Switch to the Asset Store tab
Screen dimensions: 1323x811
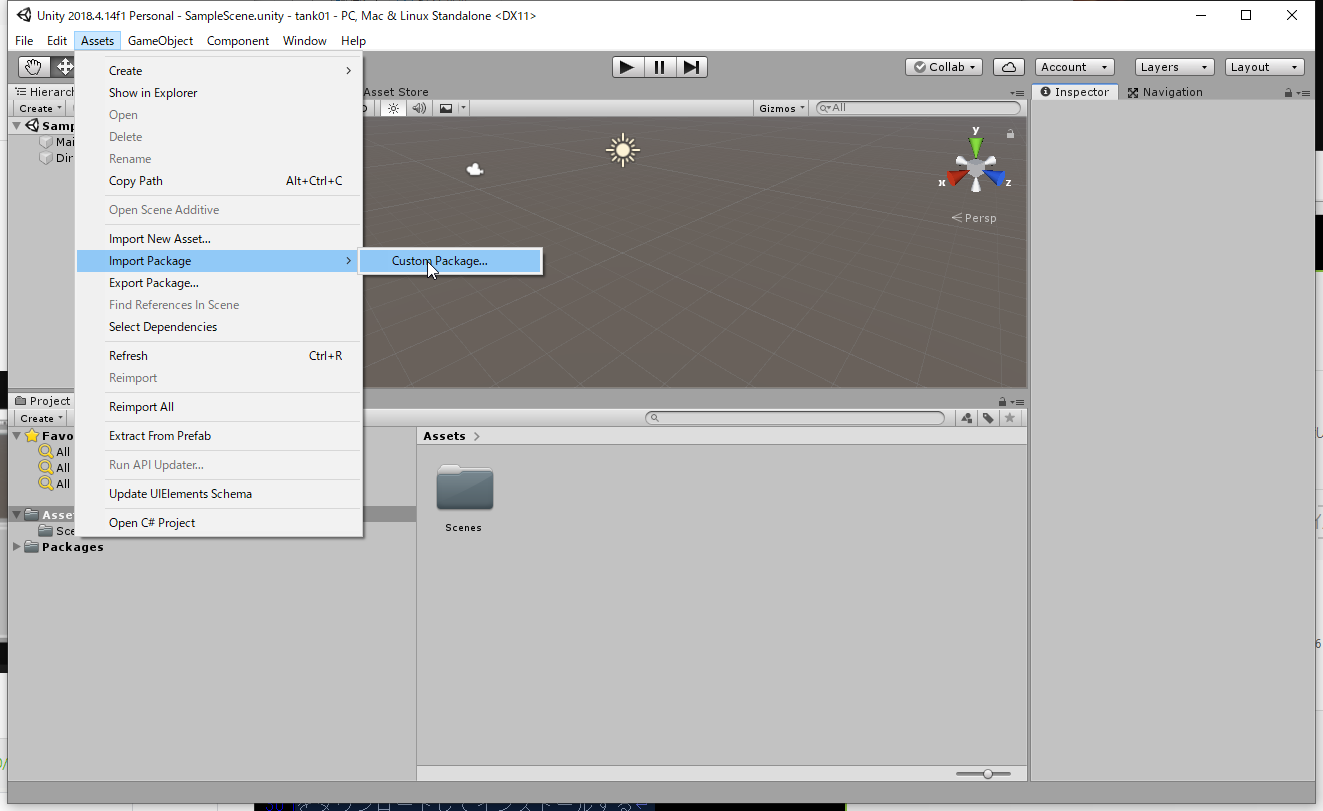coord(395,92)
